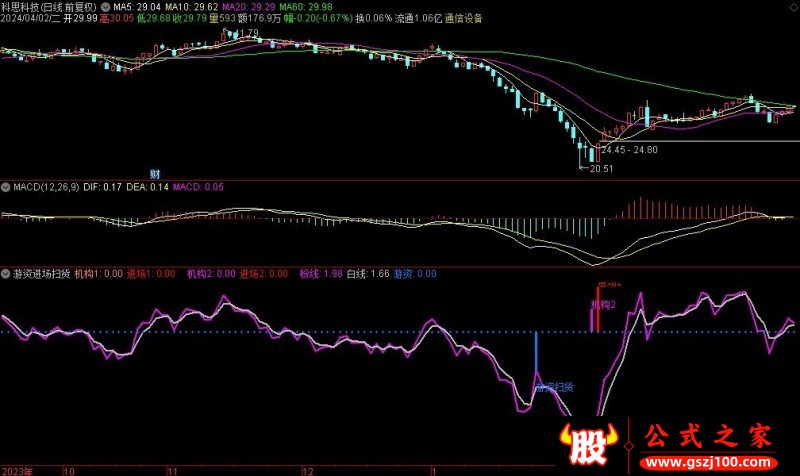This screenshot has height=476, width=800.
Task: Click the 20.51 low price arrow label
Action: point(595,169)
